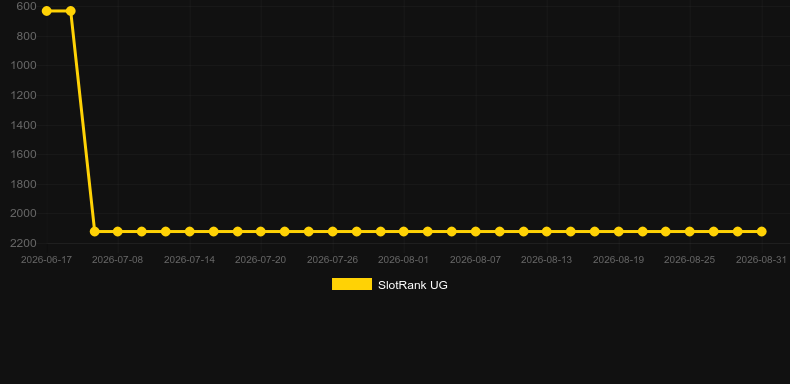Click the SlotRank UG legend label
Image resolution: width=790 pixels, height=384 pixels.
[x=413, y=285]
